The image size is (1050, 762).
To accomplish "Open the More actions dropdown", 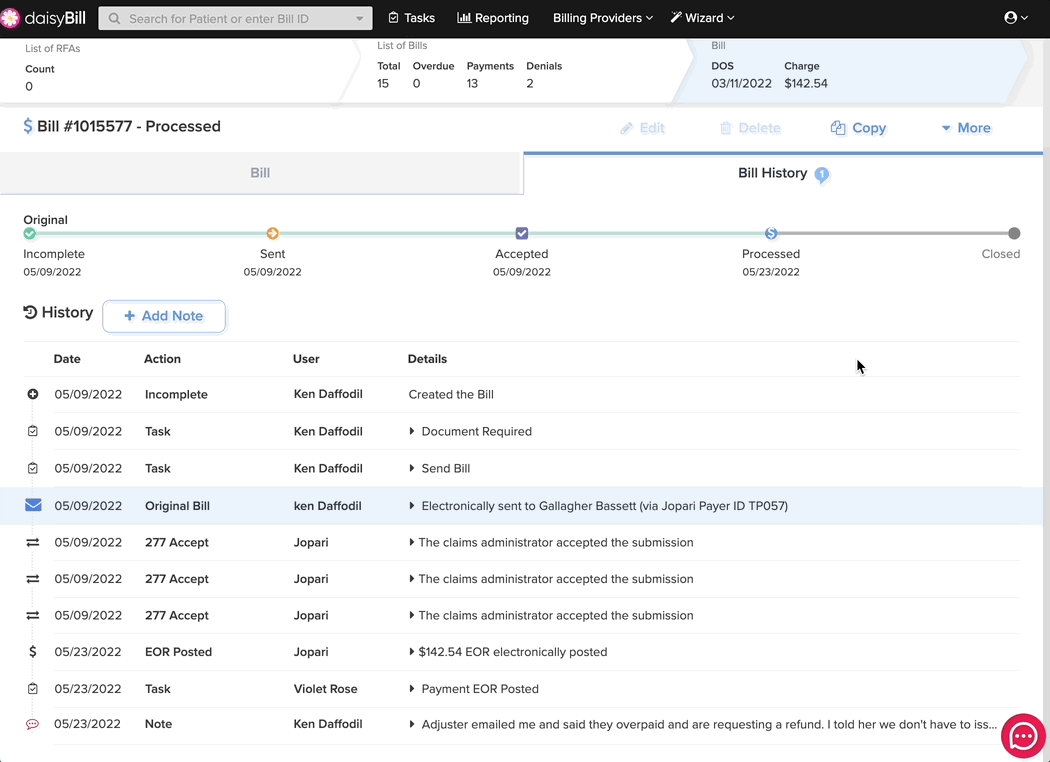I will 966,128.
